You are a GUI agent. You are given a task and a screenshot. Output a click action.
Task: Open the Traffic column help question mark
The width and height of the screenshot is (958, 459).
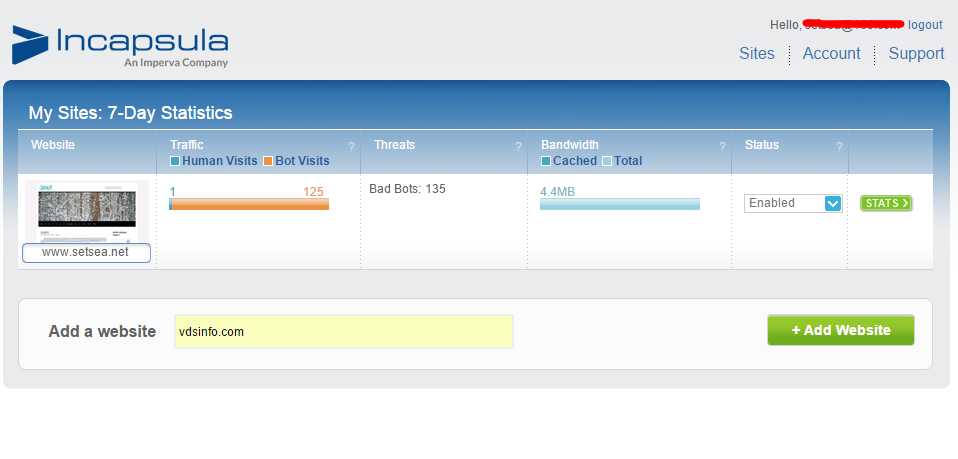[x=351, y=147]
